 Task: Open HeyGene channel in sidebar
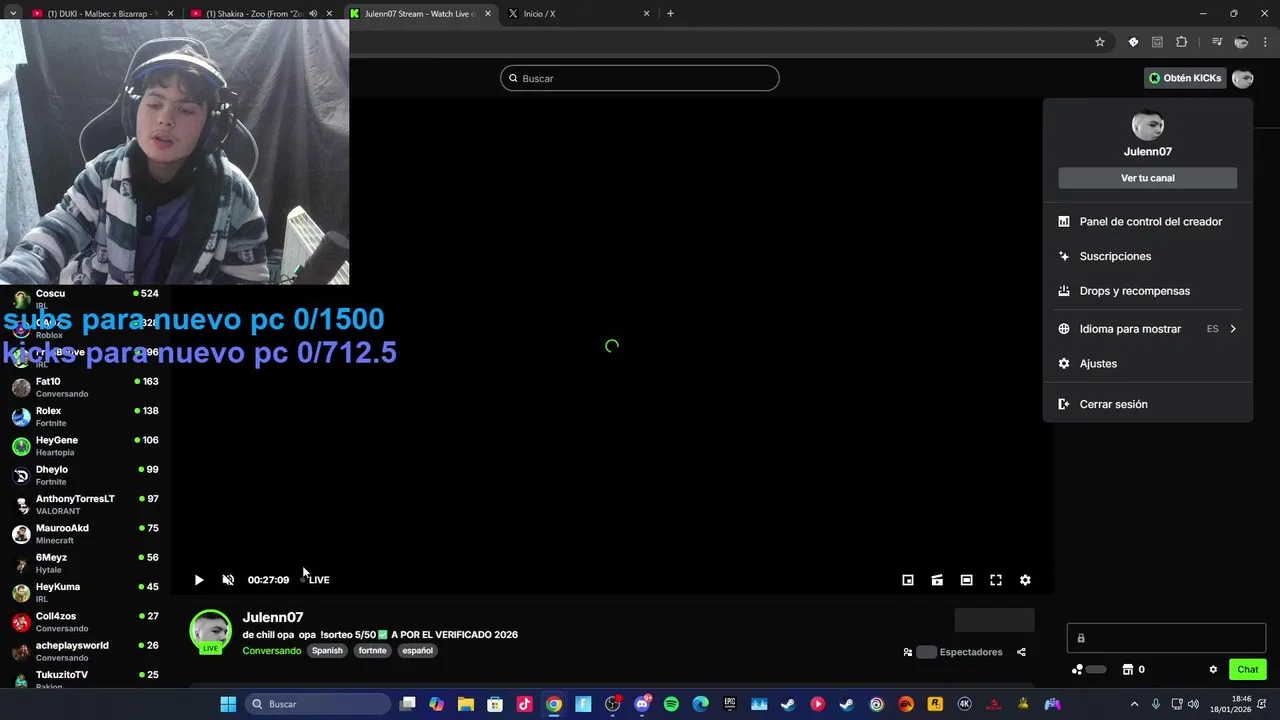point(85,446)
